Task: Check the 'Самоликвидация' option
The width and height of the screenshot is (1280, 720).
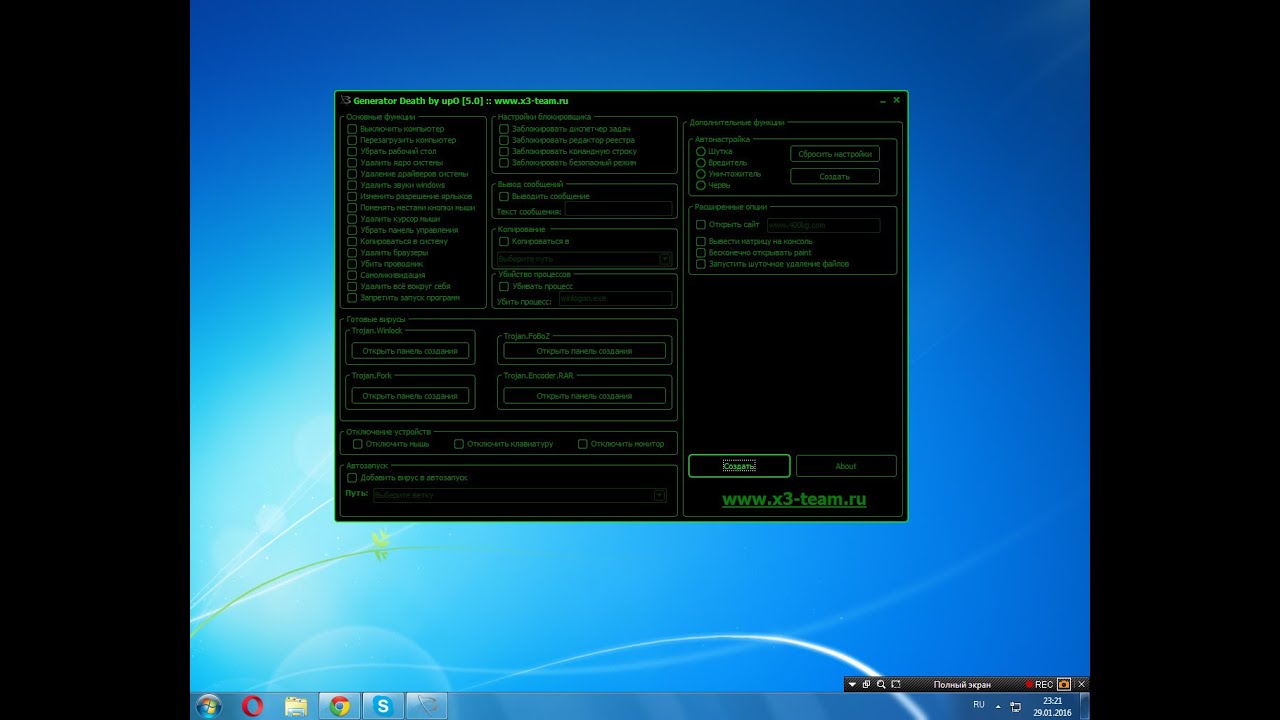Action: (x=352, y=275)
